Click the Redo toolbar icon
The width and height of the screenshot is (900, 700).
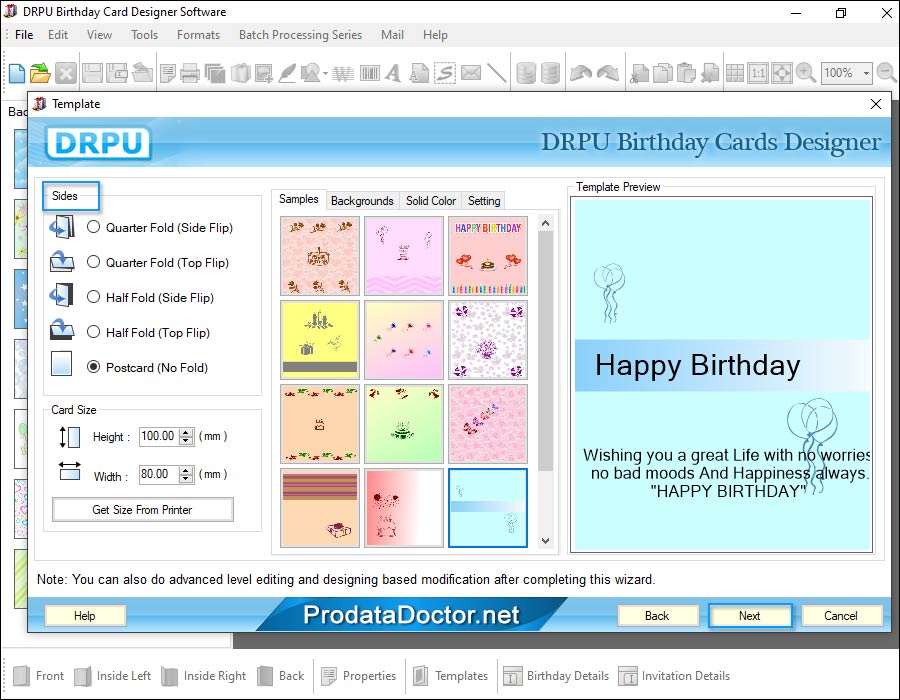pos(608,73)
